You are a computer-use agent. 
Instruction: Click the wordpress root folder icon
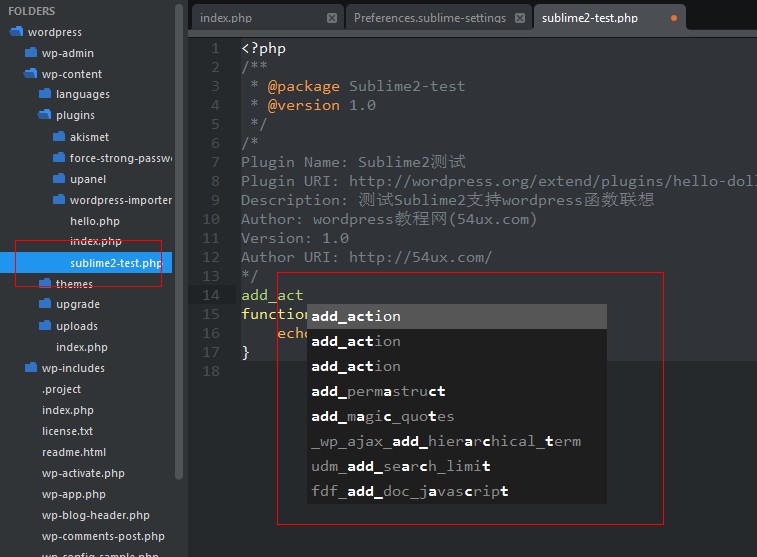point(16,32)
